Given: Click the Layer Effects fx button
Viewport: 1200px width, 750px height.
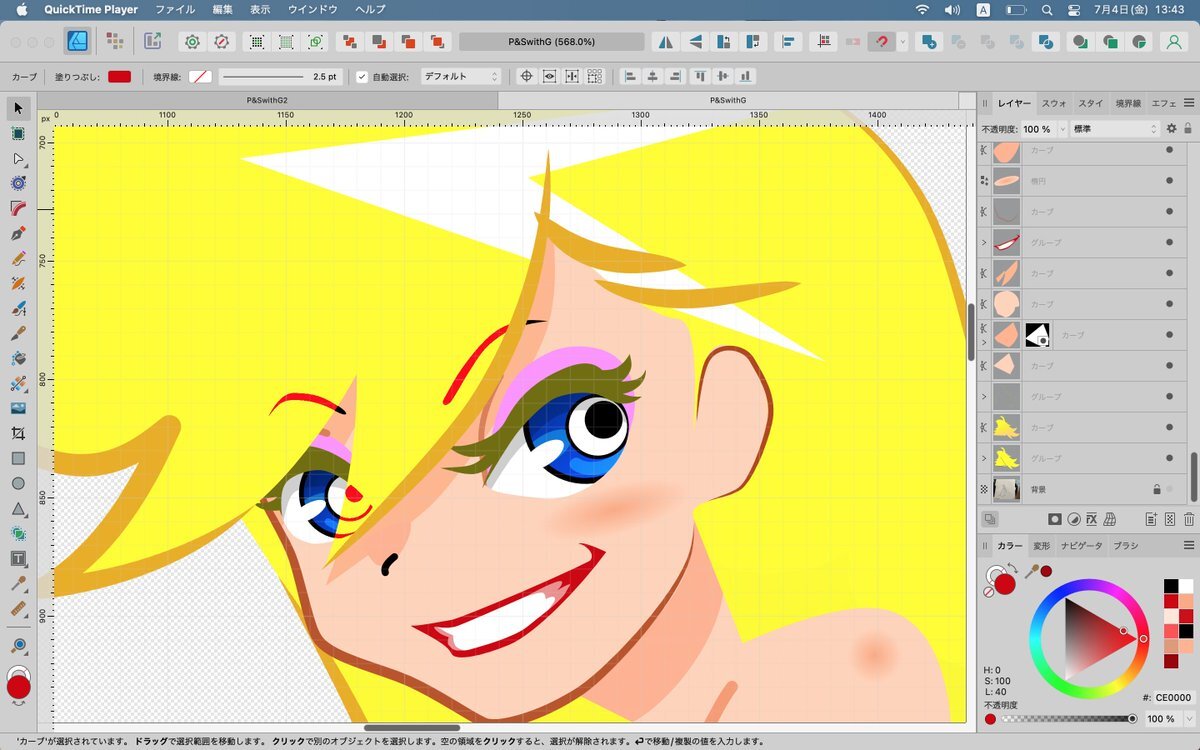Looking at the screenshot, I should [1092, 519].
